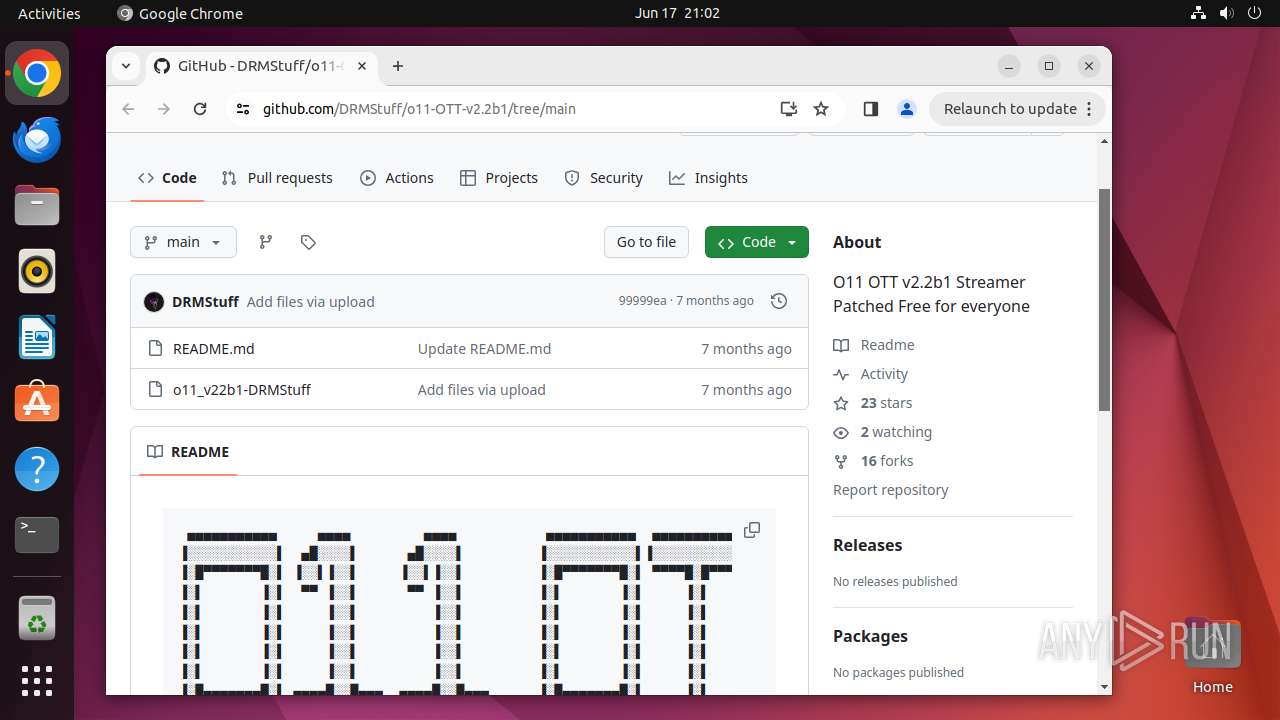Click the scrollbar down arrow
1280x720 pixels.
[1104, 687]
